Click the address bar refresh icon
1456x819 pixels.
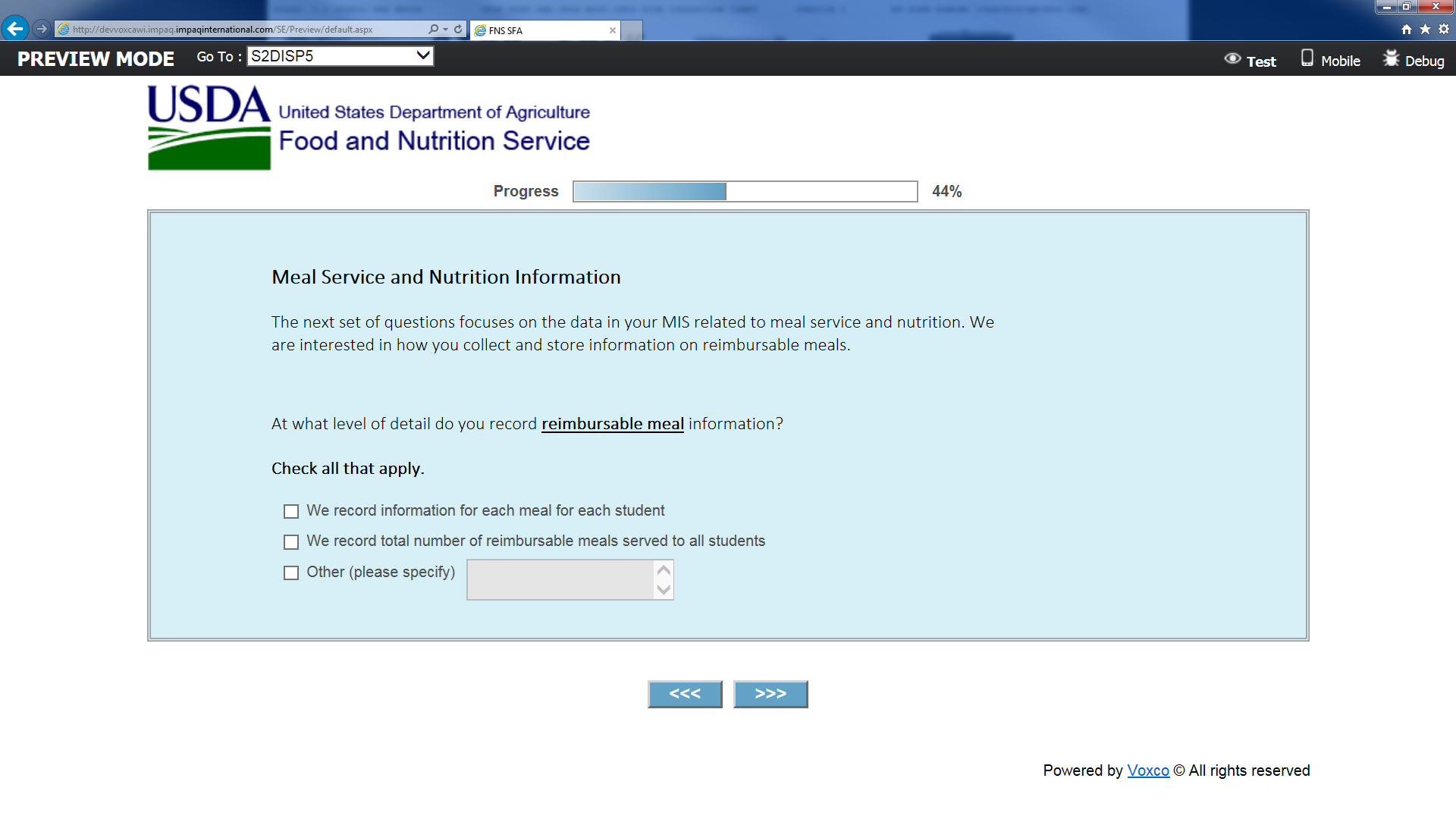tap(458, 30)
